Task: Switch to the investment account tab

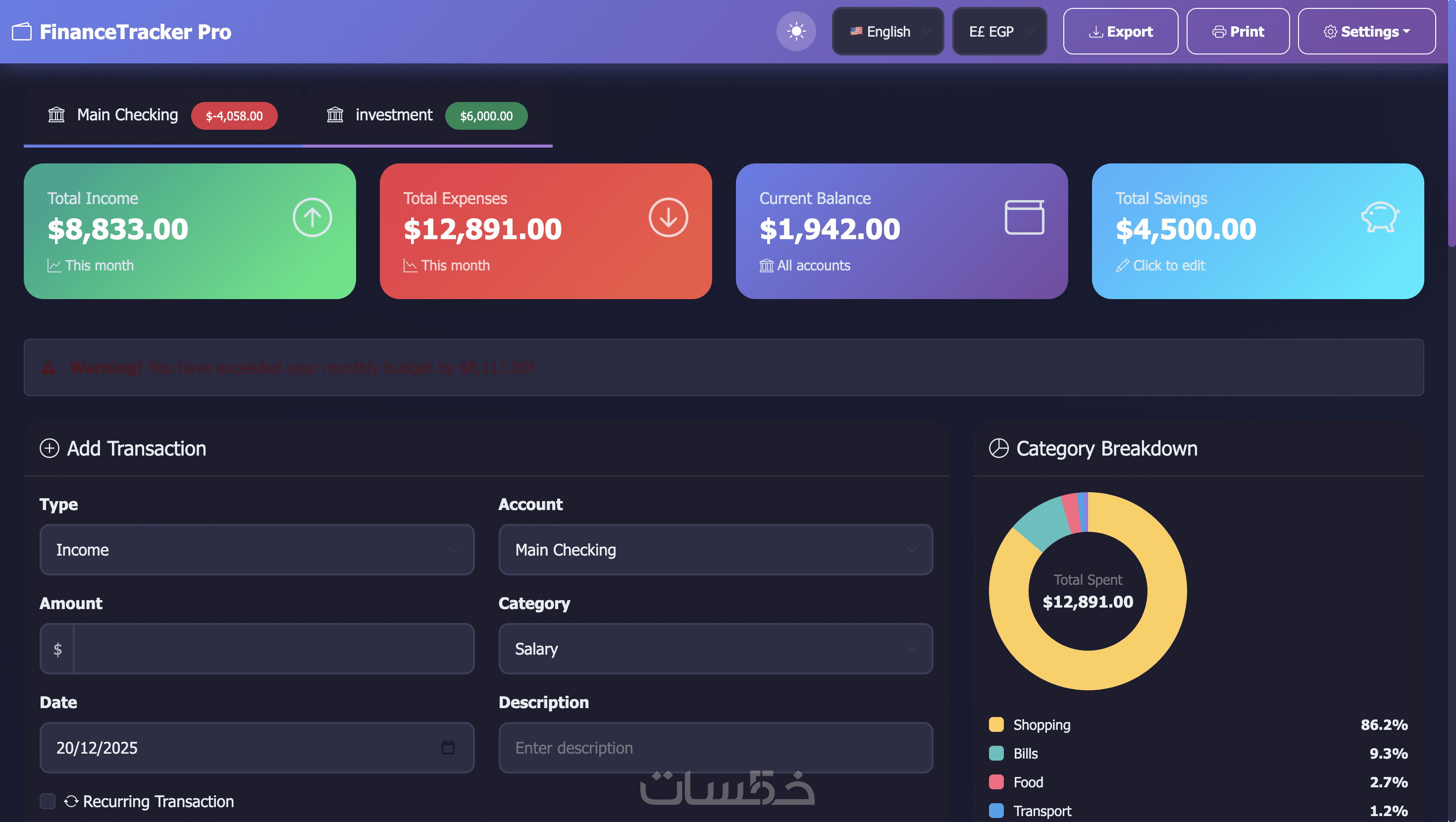Action: 427,115
